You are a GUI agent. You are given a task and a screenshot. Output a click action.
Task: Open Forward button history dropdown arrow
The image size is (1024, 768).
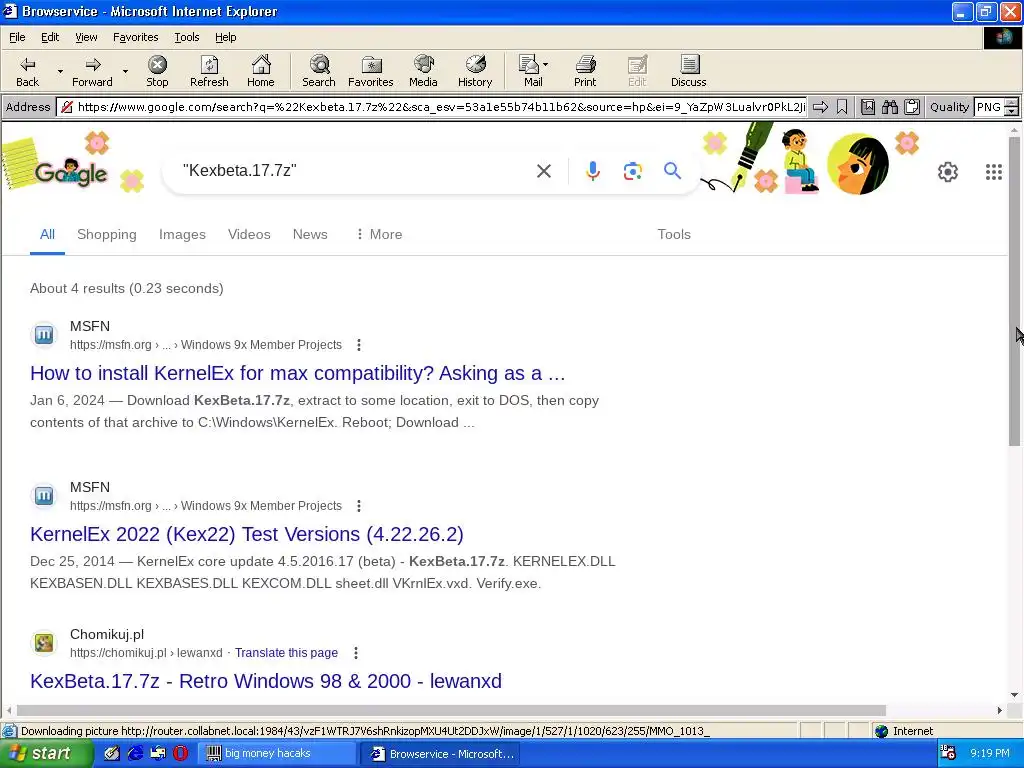point(125,71)
